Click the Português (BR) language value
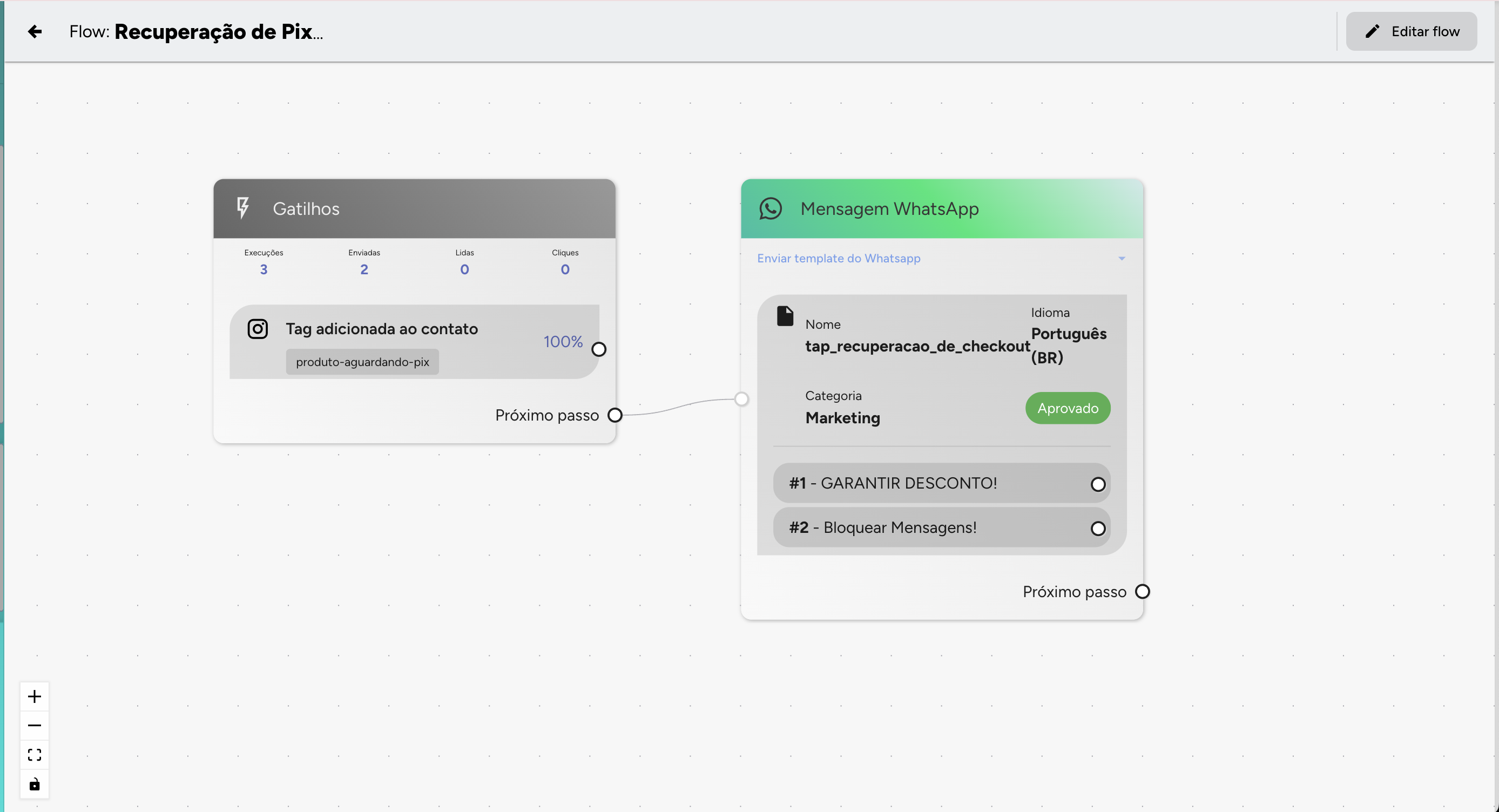Viewport: 1499px width, 812px height. tap(1069, 346)
